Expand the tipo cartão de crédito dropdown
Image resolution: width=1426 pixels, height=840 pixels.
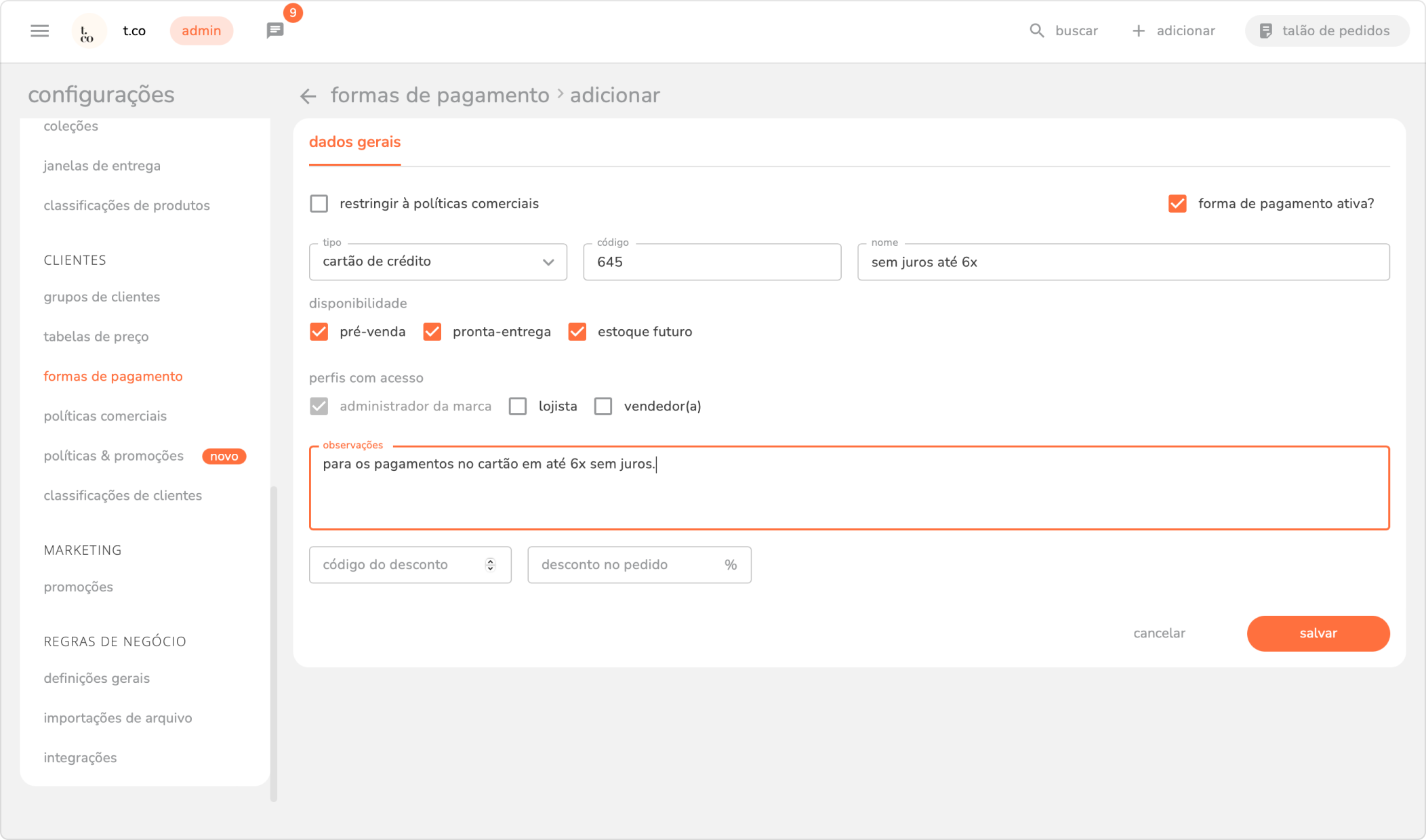(x=438, y=261)
